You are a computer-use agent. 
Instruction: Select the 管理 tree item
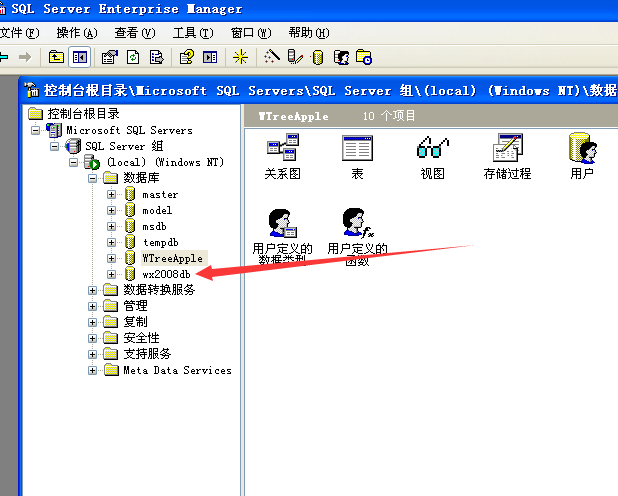pyautogui.click(x=135, y=306)
